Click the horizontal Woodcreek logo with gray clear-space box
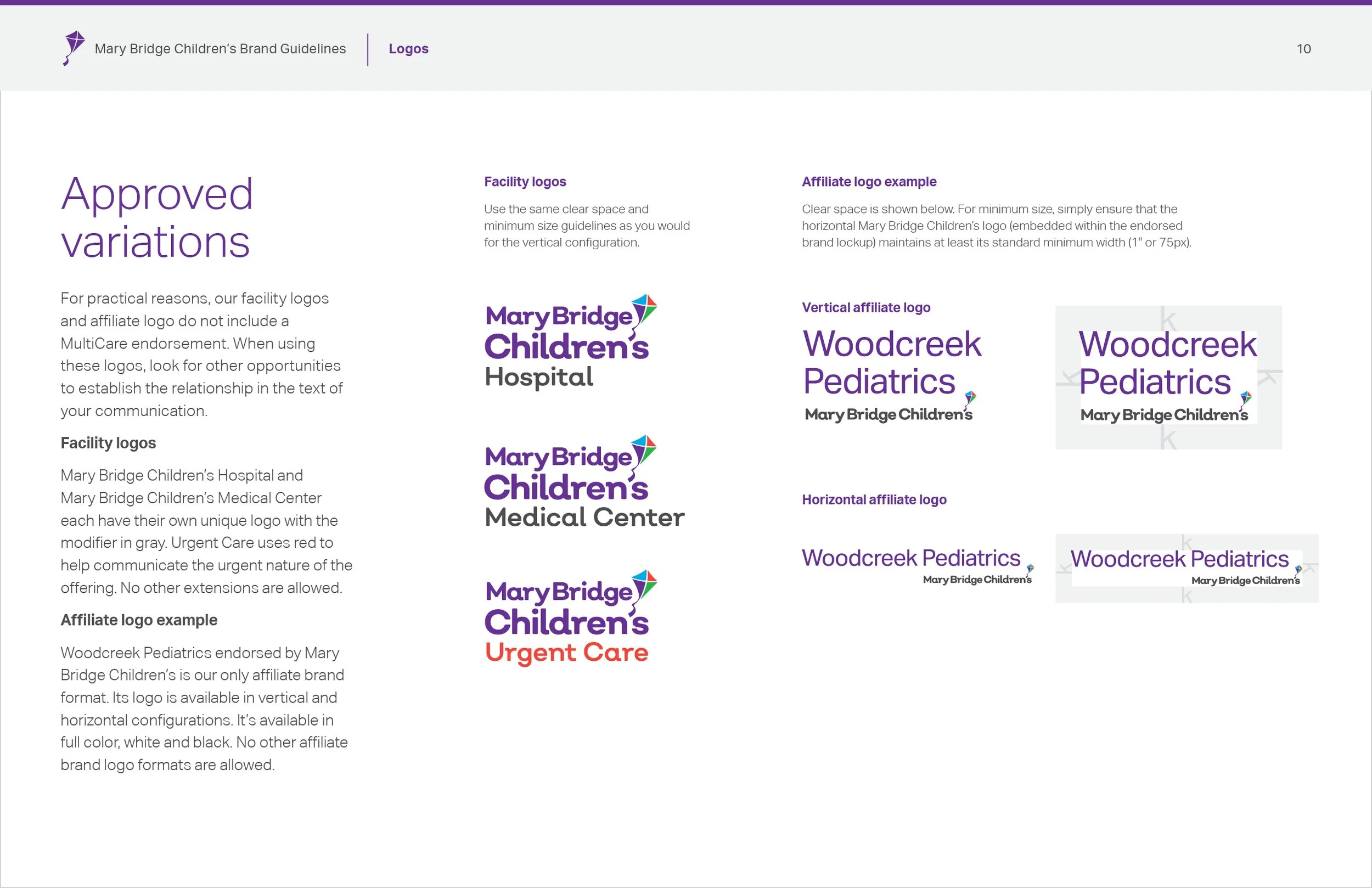Screen dimensions: 1372x888 click(x=1187, y=569)
